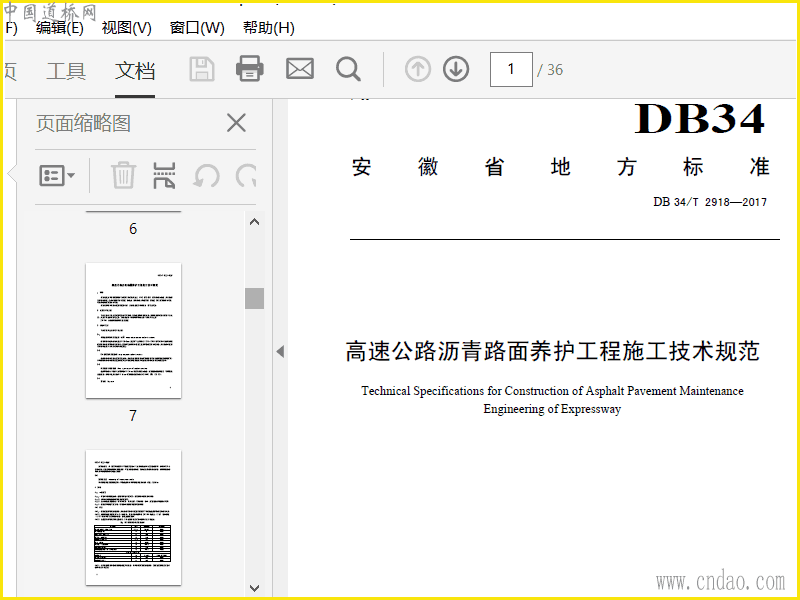The width and height of the screenshot is (800, 600).
Task: Click thumbnail scrollbar up arrow
Action: [x=255, y=222]
